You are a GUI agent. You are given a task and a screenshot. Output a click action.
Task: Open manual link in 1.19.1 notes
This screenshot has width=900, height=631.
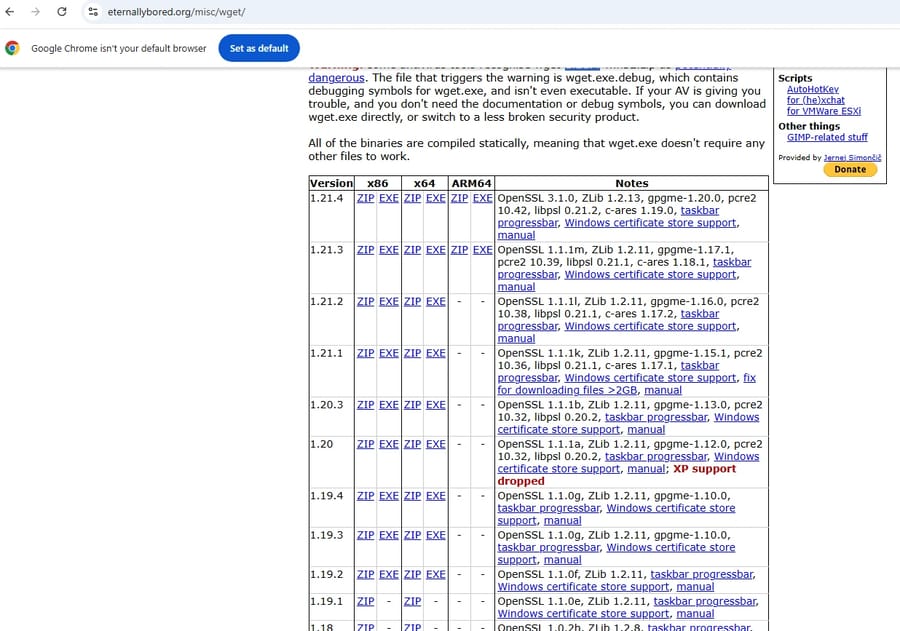click(695, 614)
